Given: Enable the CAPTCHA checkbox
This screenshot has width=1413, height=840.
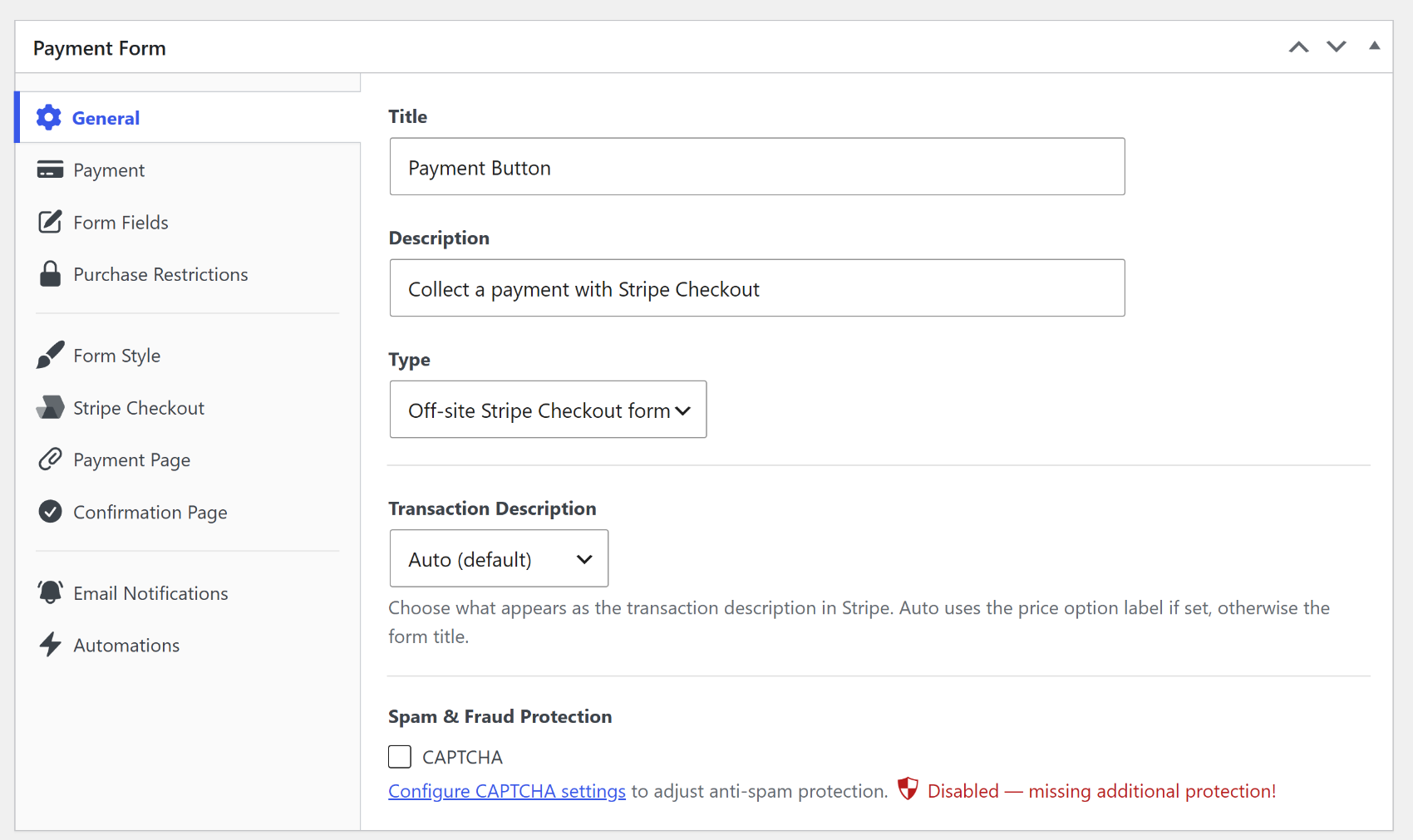Looking at the screenshot, I should point(400,757).
